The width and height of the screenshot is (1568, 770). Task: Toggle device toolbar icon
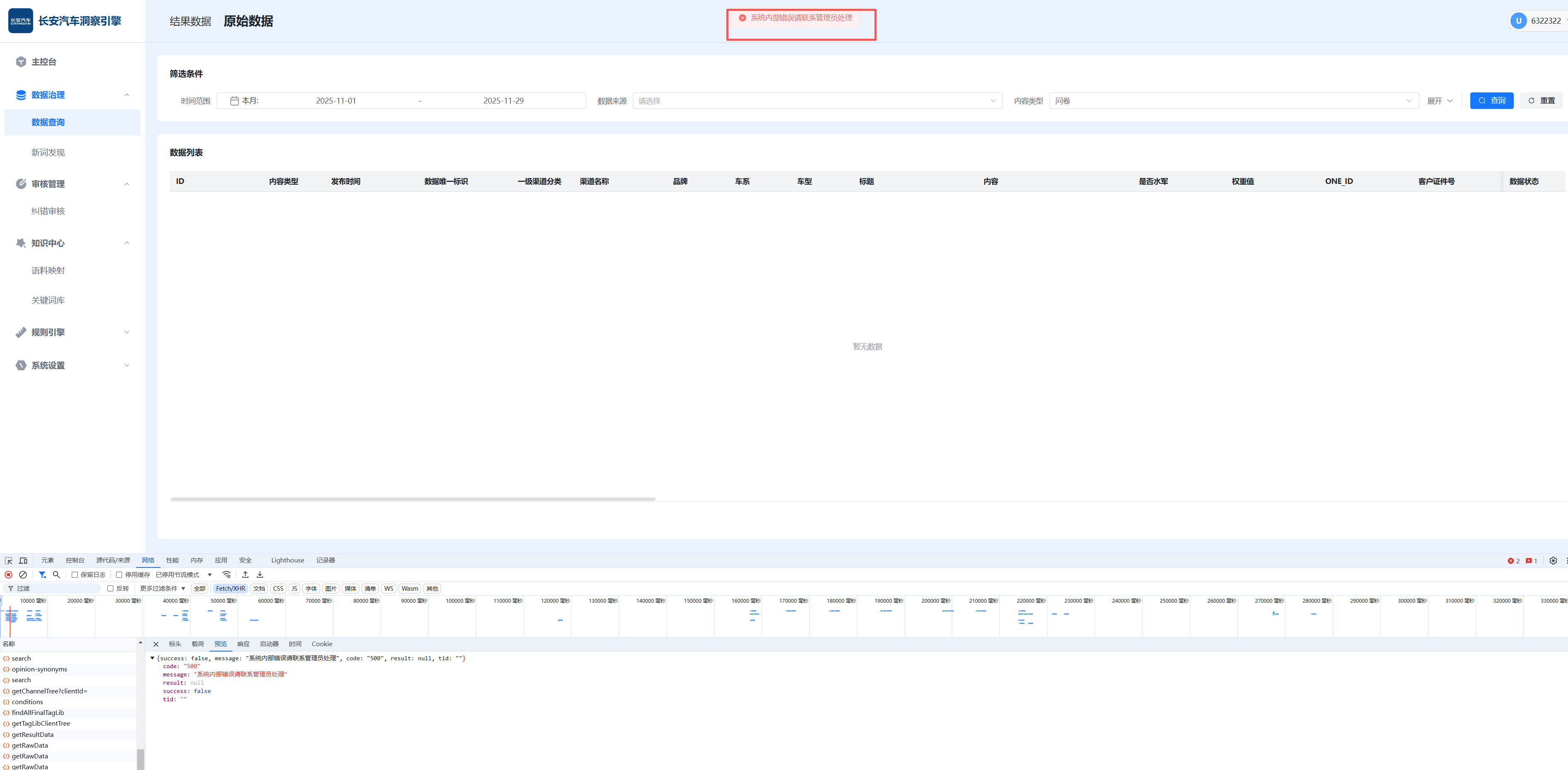pyautogui.click(x=23, y=560)
